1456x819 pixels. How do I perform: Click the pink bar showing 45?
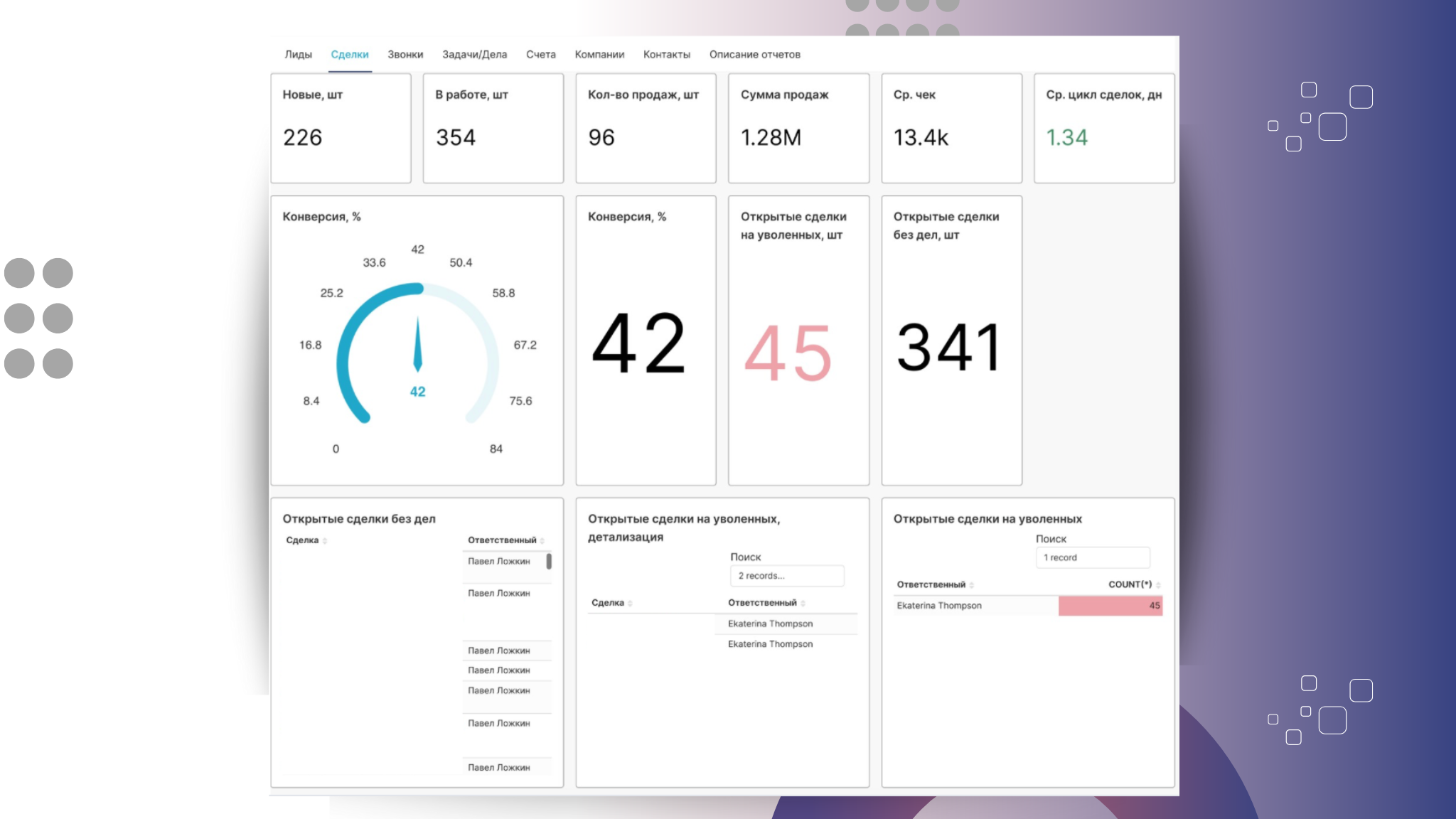click(x=1109, y=606)
